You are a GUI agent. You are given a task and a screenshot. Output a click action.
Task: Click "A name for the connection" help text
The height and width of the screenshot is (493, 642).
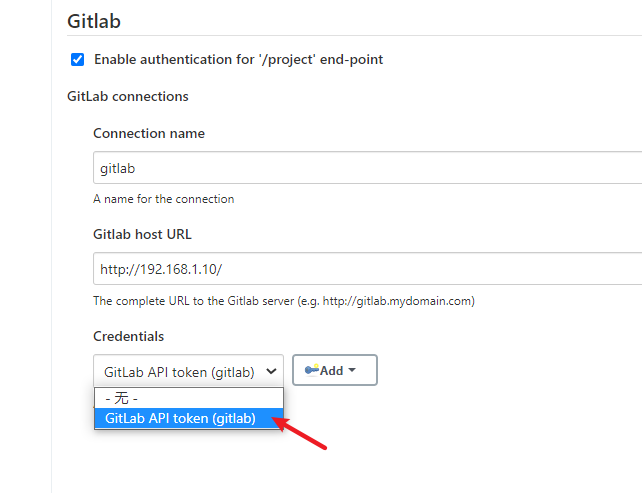[x=164, y=199]
